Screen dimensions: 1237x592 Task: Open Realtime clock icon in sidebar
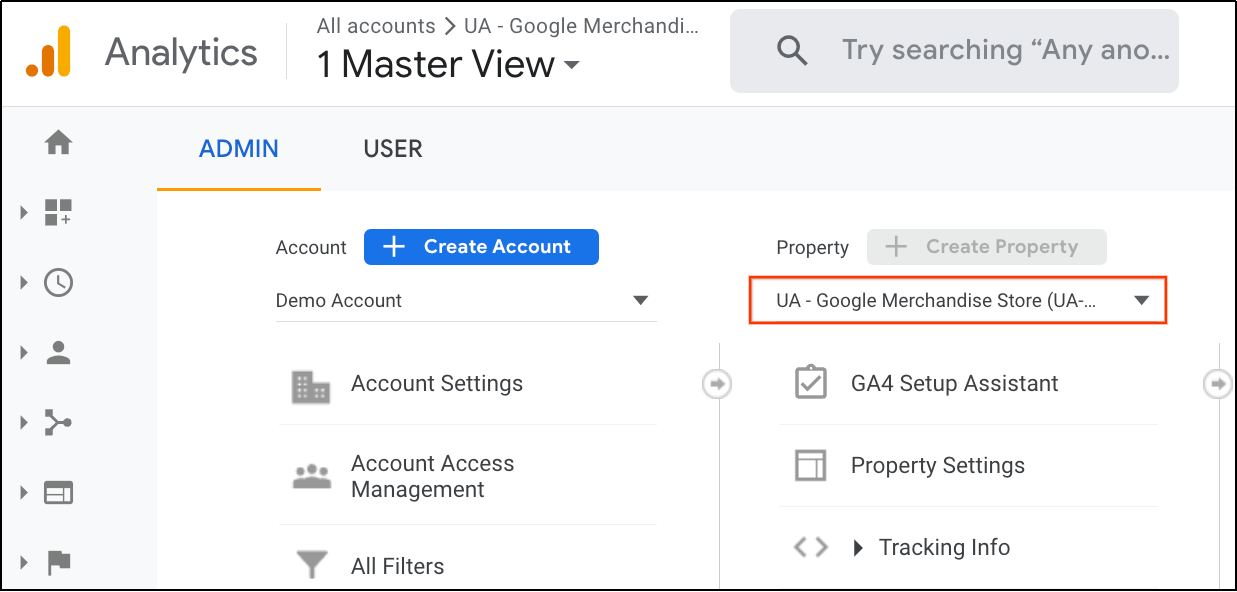click(59, 283)
